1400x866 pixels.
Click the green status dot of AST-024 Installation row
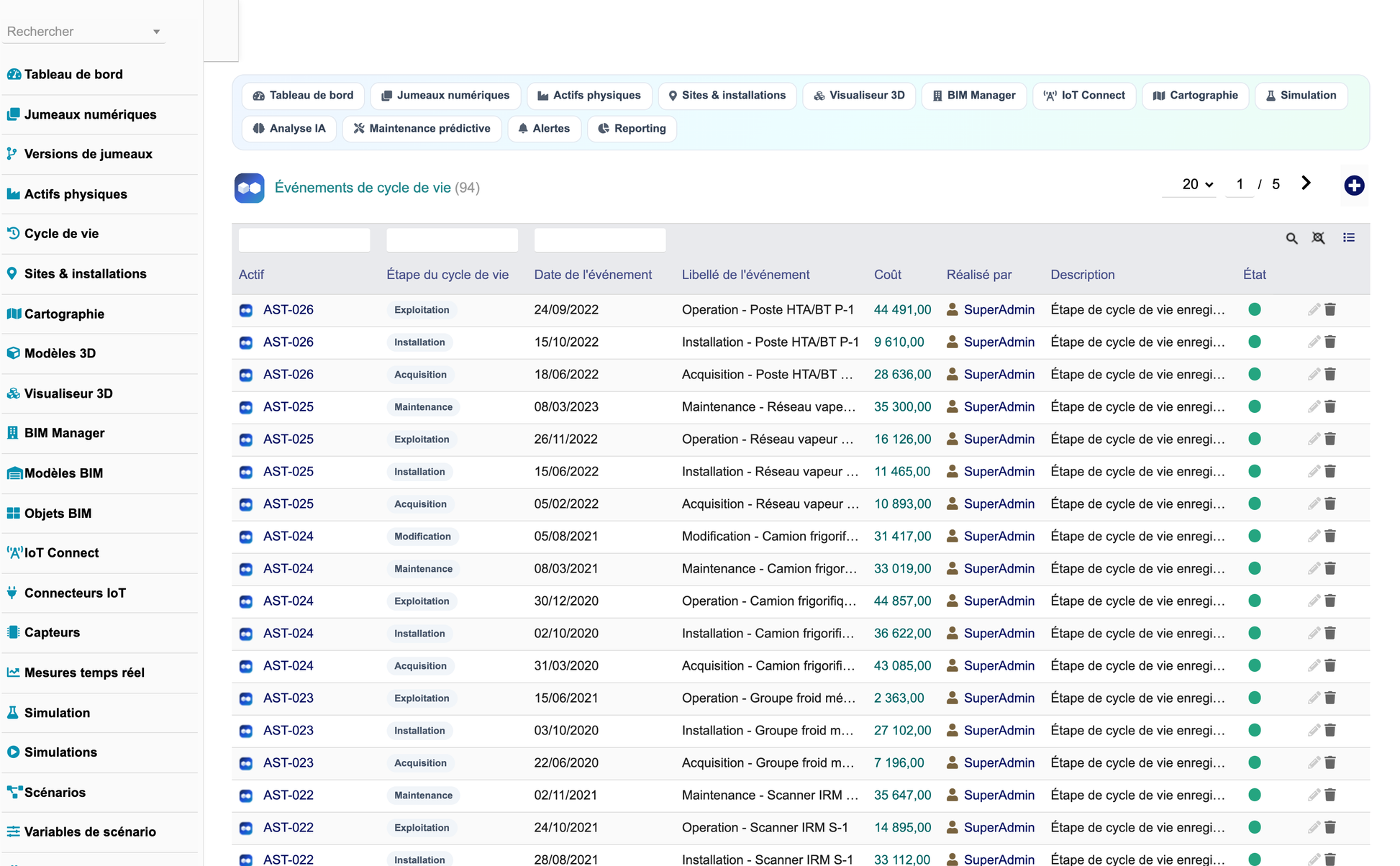coord(1255,633)
